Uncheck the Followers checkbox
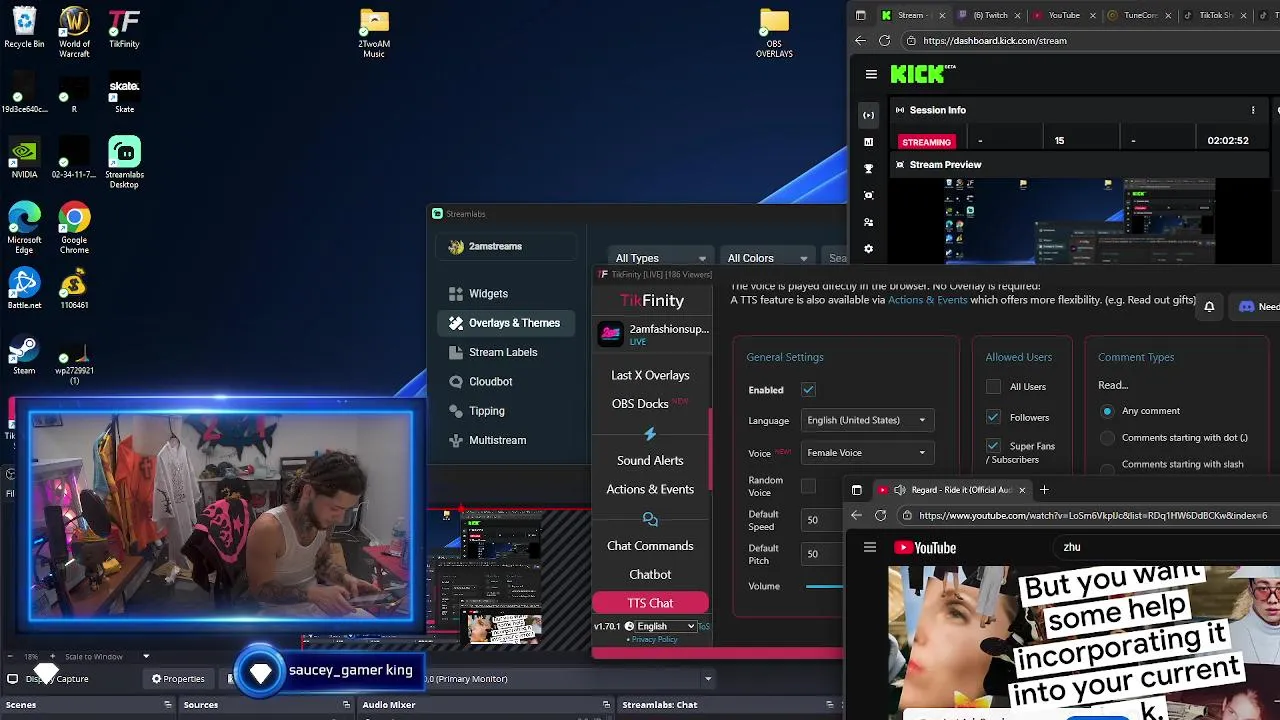The image size is (1280, 720). coord(993,417)
